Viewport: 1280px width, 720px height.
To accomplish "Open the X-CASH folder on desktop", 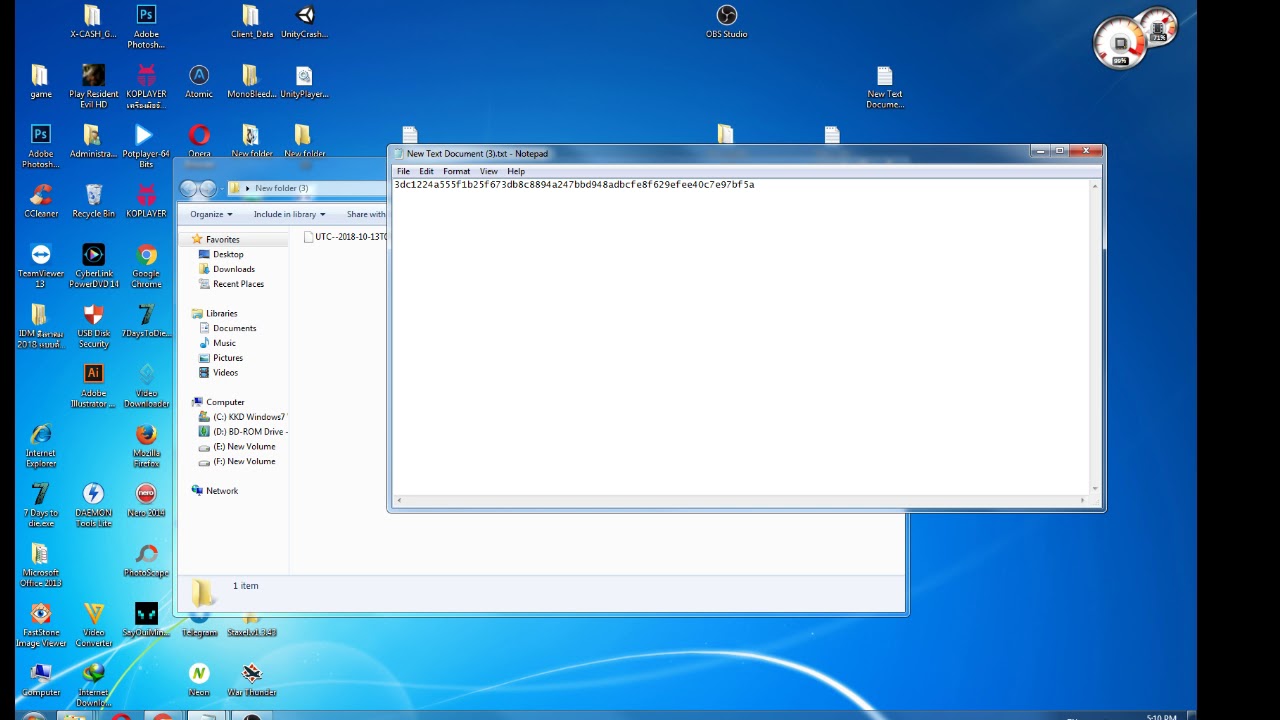I will coord(92,22).
